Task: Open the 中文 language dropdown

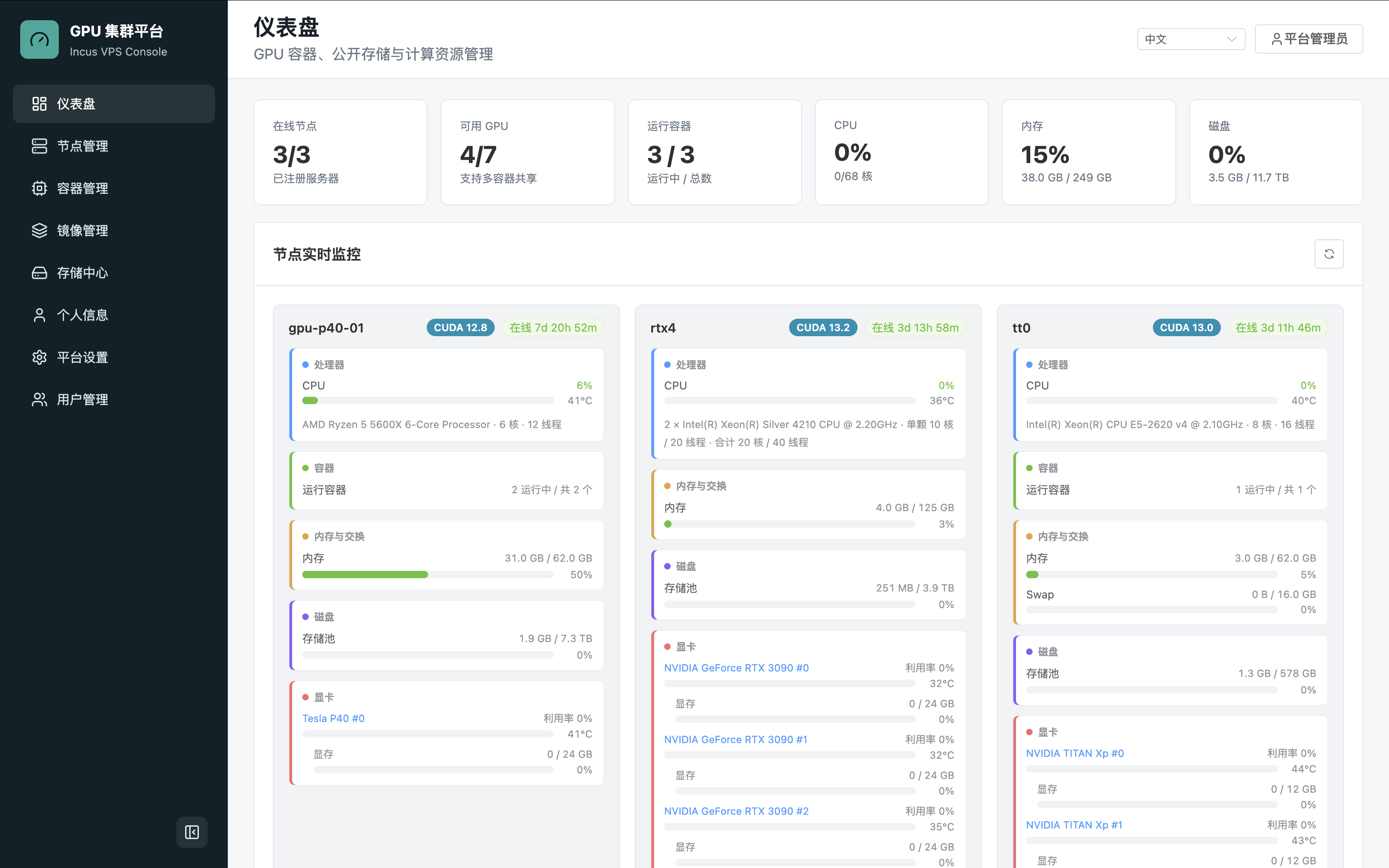Action: point(1191,39)
